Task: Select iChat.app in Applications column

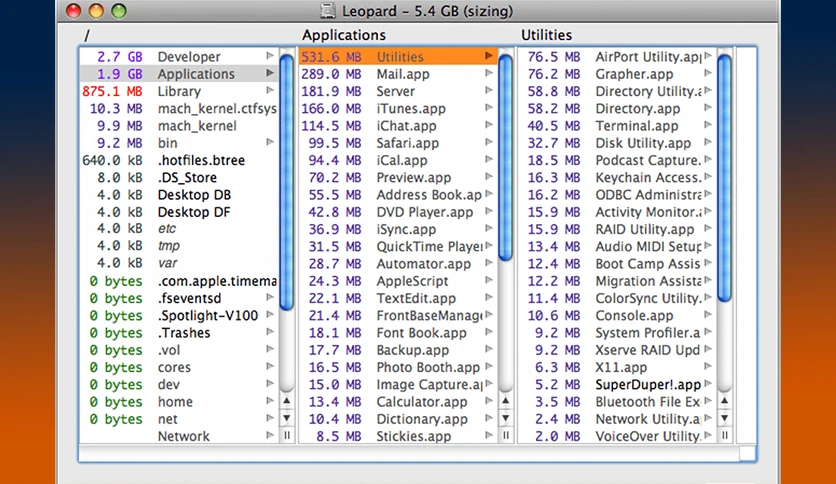Action: coord(398,126)
